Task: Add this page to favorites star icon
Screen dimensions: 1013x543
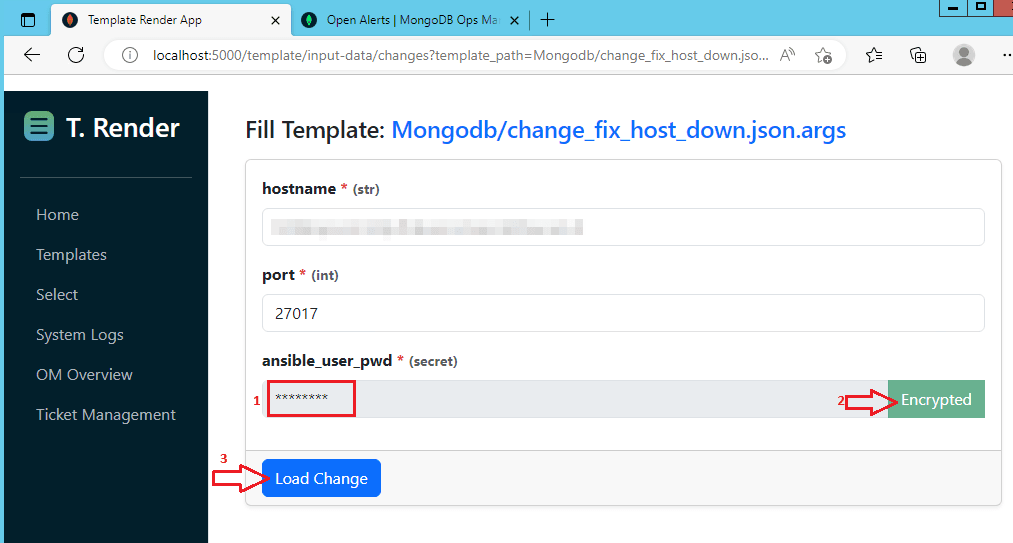Action: click(823, 56)
